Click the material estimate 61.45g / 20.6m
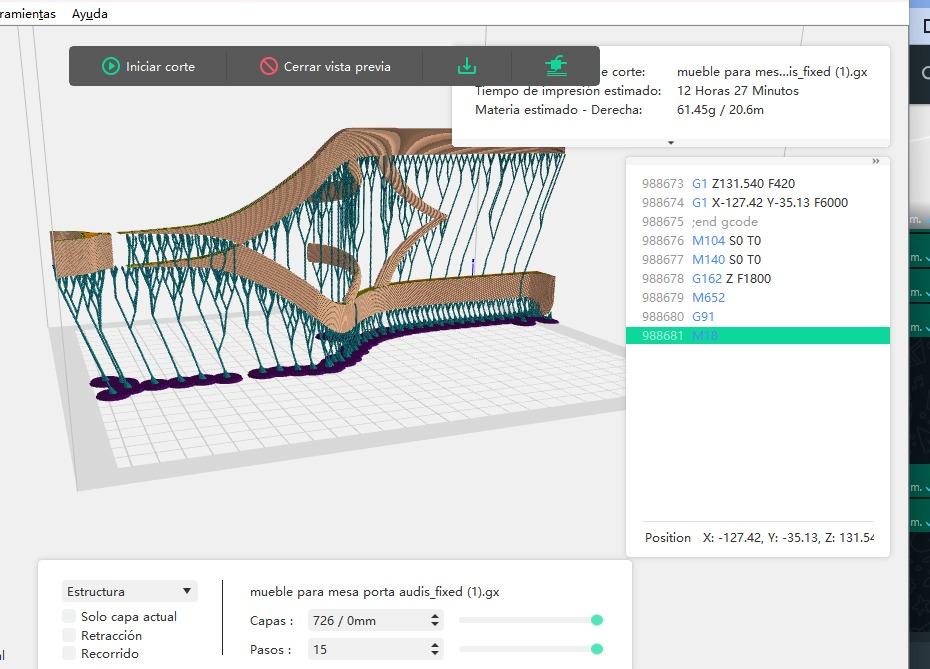 pos(720,110)
